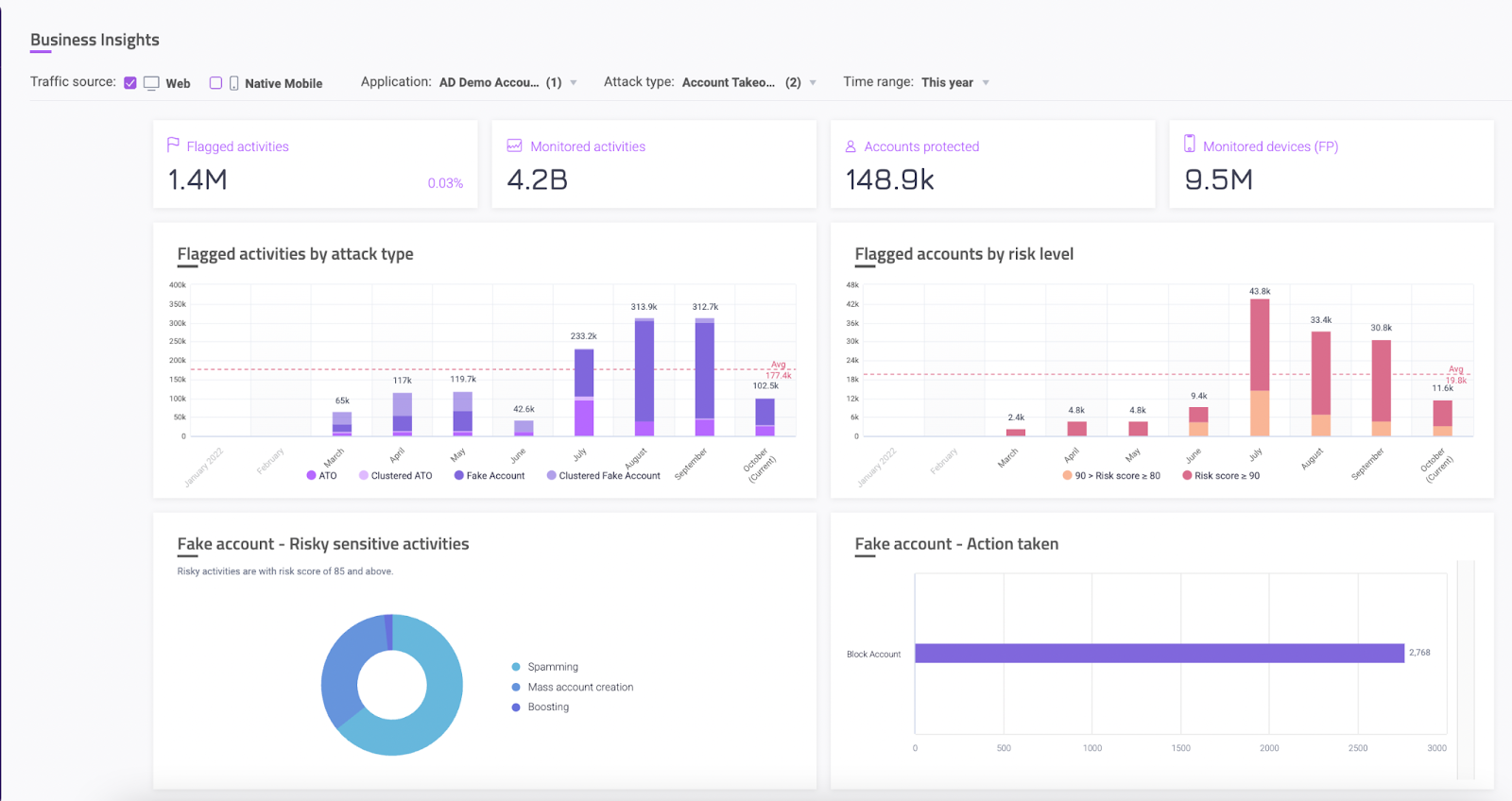The width and height of the screenshot is (1512, 801).
Task: Open the Application dropdown arrow
Action: [x=574, y=83]
